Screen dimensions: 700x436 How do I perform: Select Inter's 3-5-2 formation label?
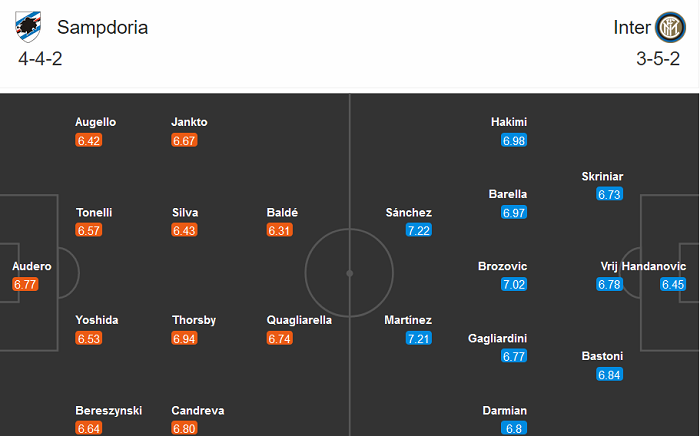[x=656, y=58]
